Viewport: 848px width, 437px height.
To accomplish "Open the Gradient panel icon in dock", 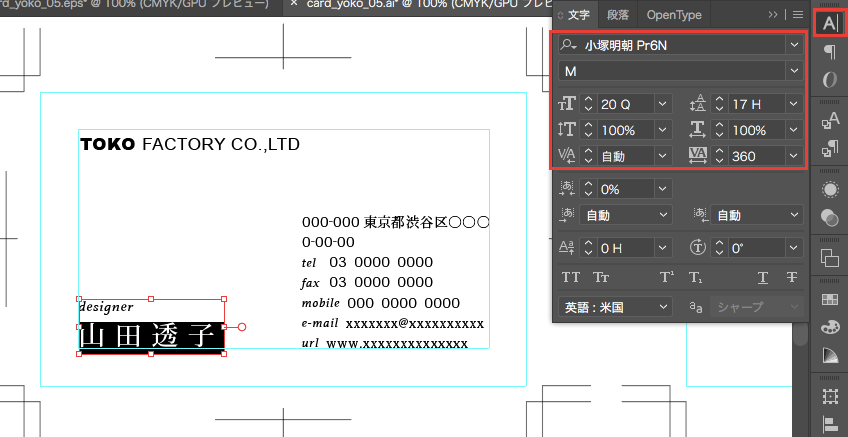I will [830, 355].
